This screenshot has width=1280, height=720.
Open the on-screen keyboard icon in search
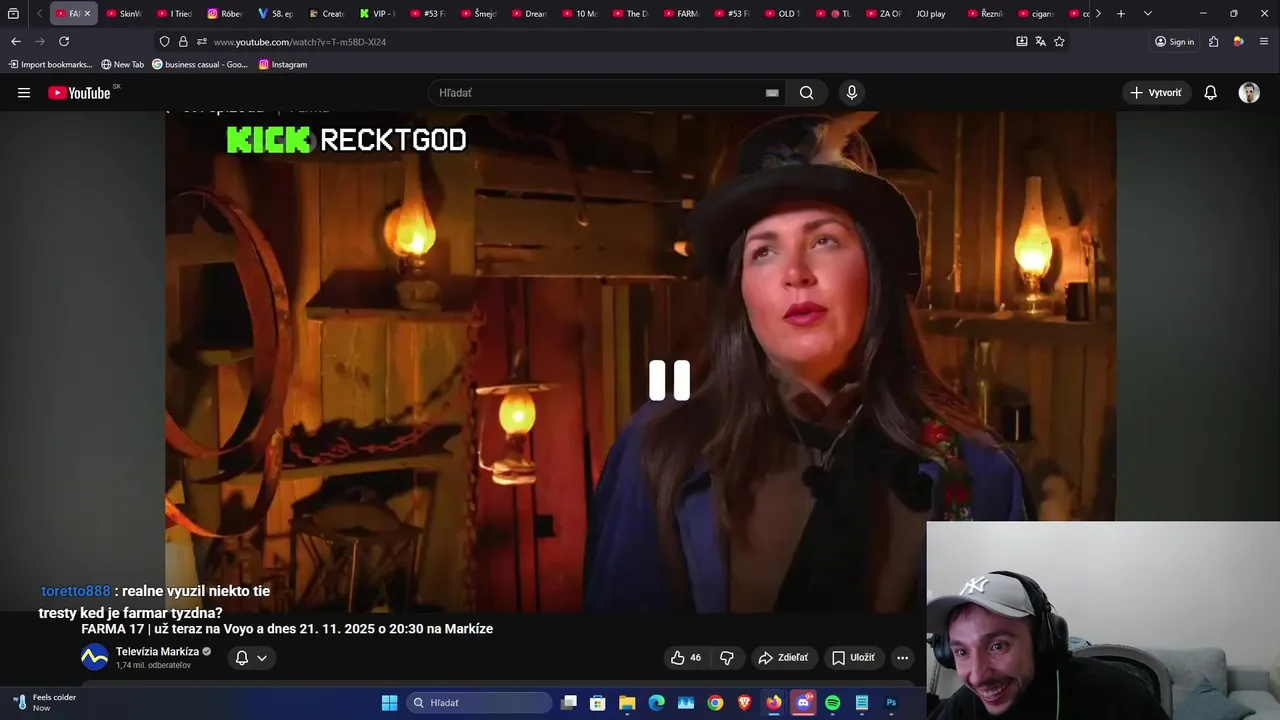pos(772,93)
